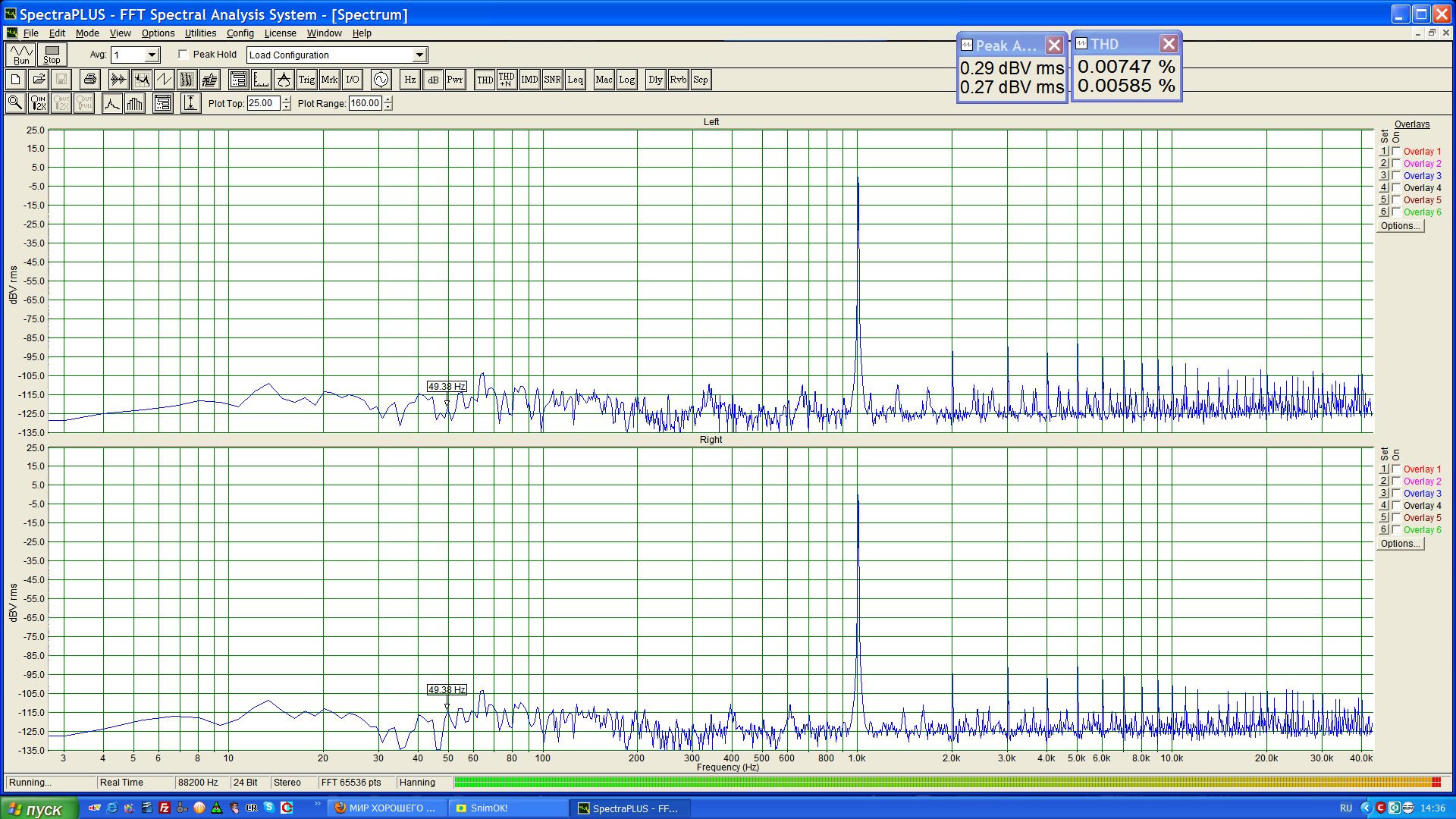Select the bar graph plot style icon
1456x819 pixels.
[135, 103]
